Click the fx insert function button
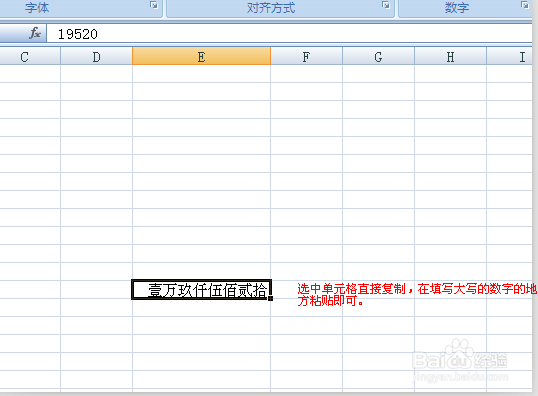The height and width of the screenshot is (396, 538). click(x=35, y=33)
